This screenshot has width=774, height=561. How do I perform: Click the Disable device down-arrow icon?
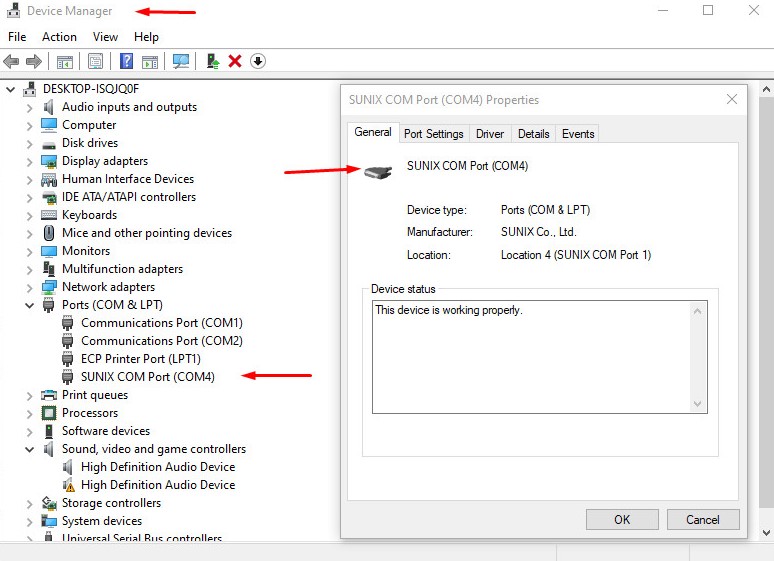pos(258,61)
